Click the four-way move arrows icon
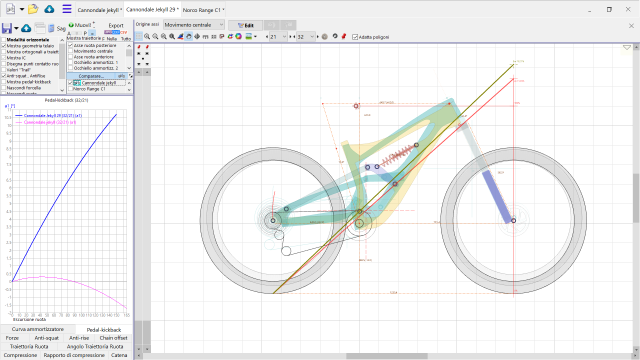Screen dimensions: 640x360 point(197,37)
